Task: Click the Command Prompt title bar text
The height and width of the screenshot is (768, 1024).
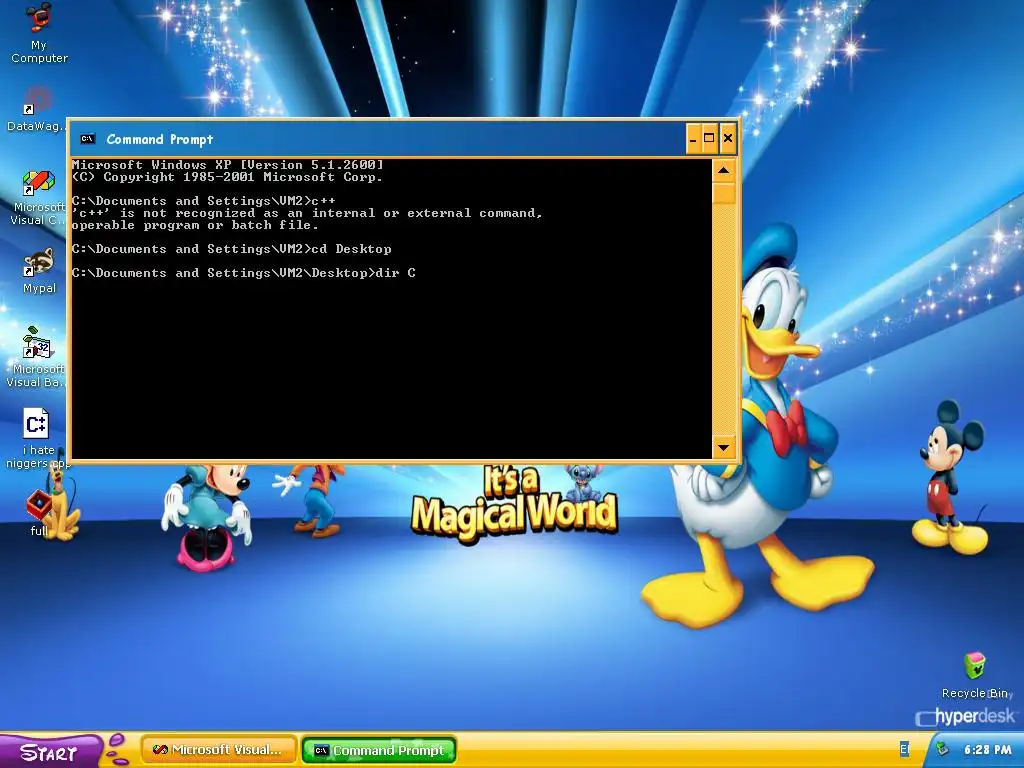Action: coord(159,139)
